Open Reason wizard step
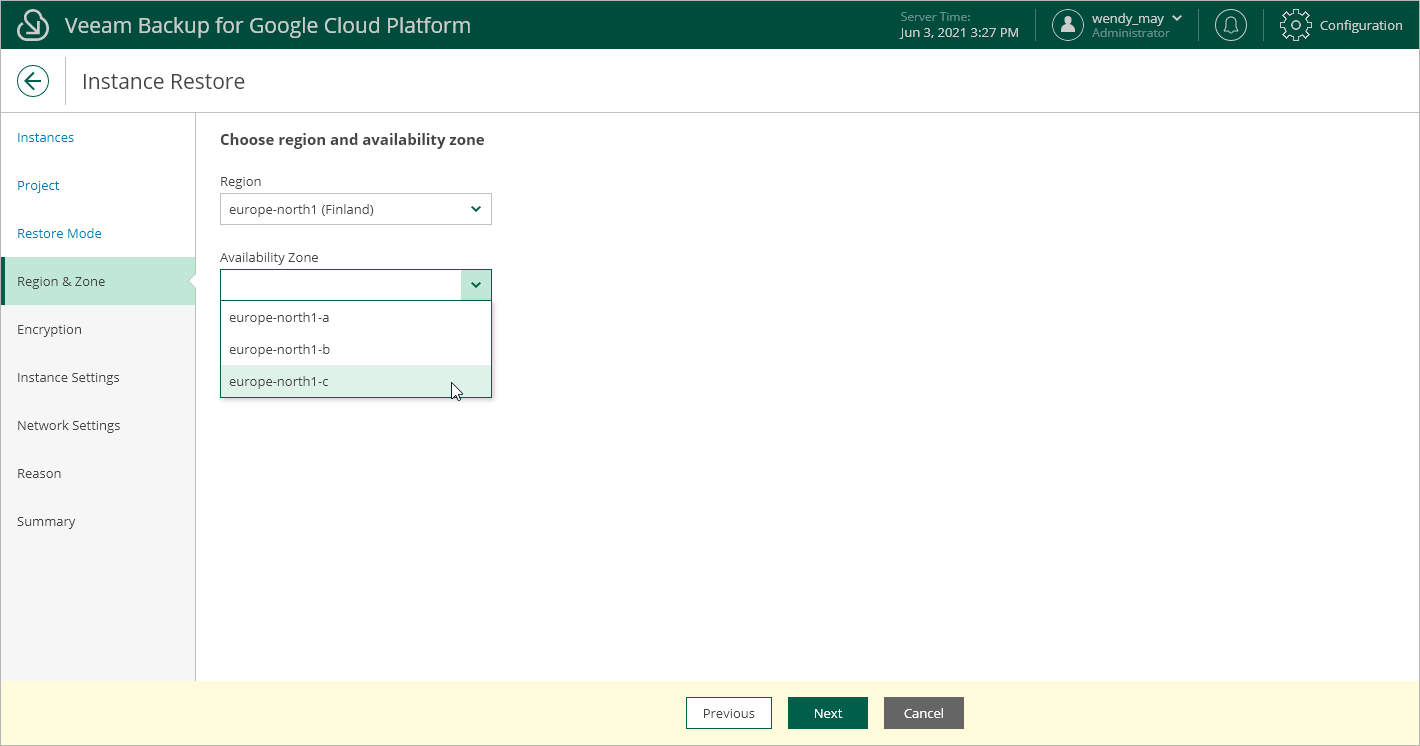The width and height of the screenshot is (1420, 746). pyautogui.click(x=39, y=473)
